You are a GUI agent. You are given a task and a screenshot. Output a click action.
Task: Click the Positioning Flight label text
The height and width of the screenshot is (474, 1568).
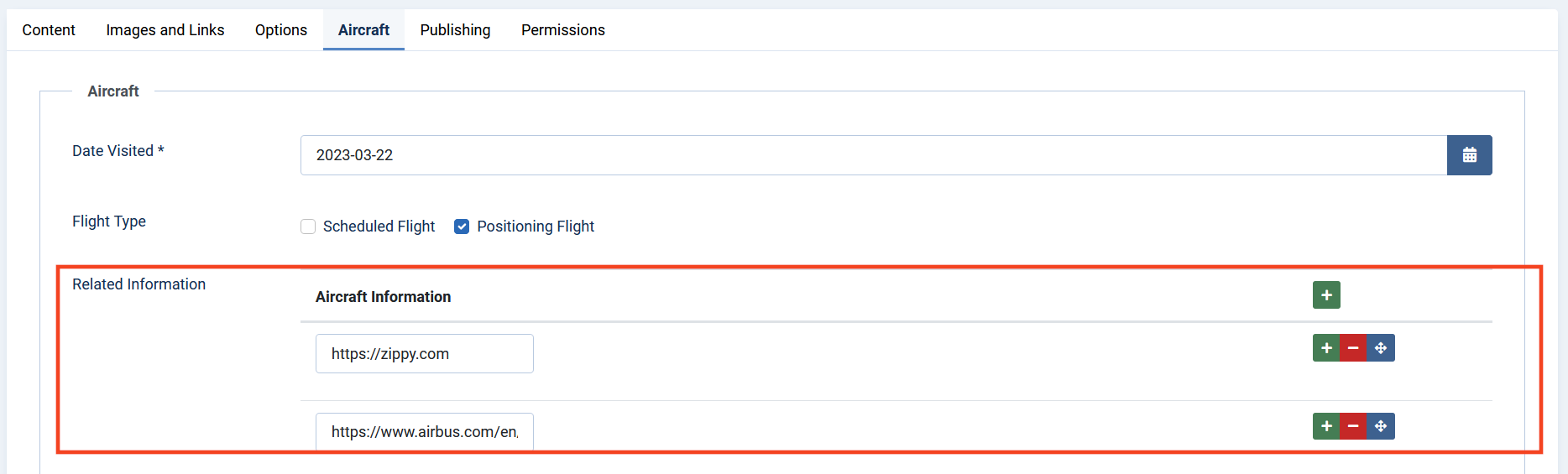(x=536, y=227)
